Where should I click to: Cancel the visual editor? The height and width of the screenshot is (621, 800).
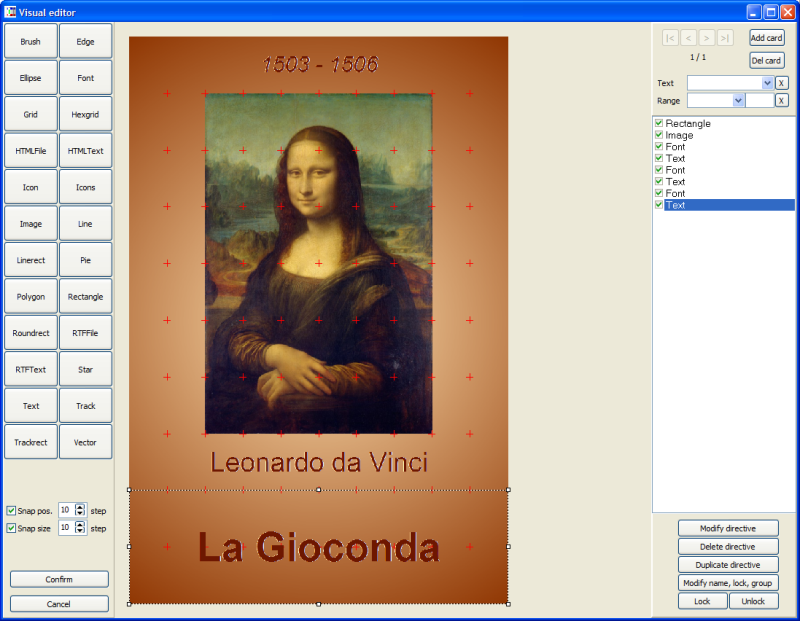(59, 604)
